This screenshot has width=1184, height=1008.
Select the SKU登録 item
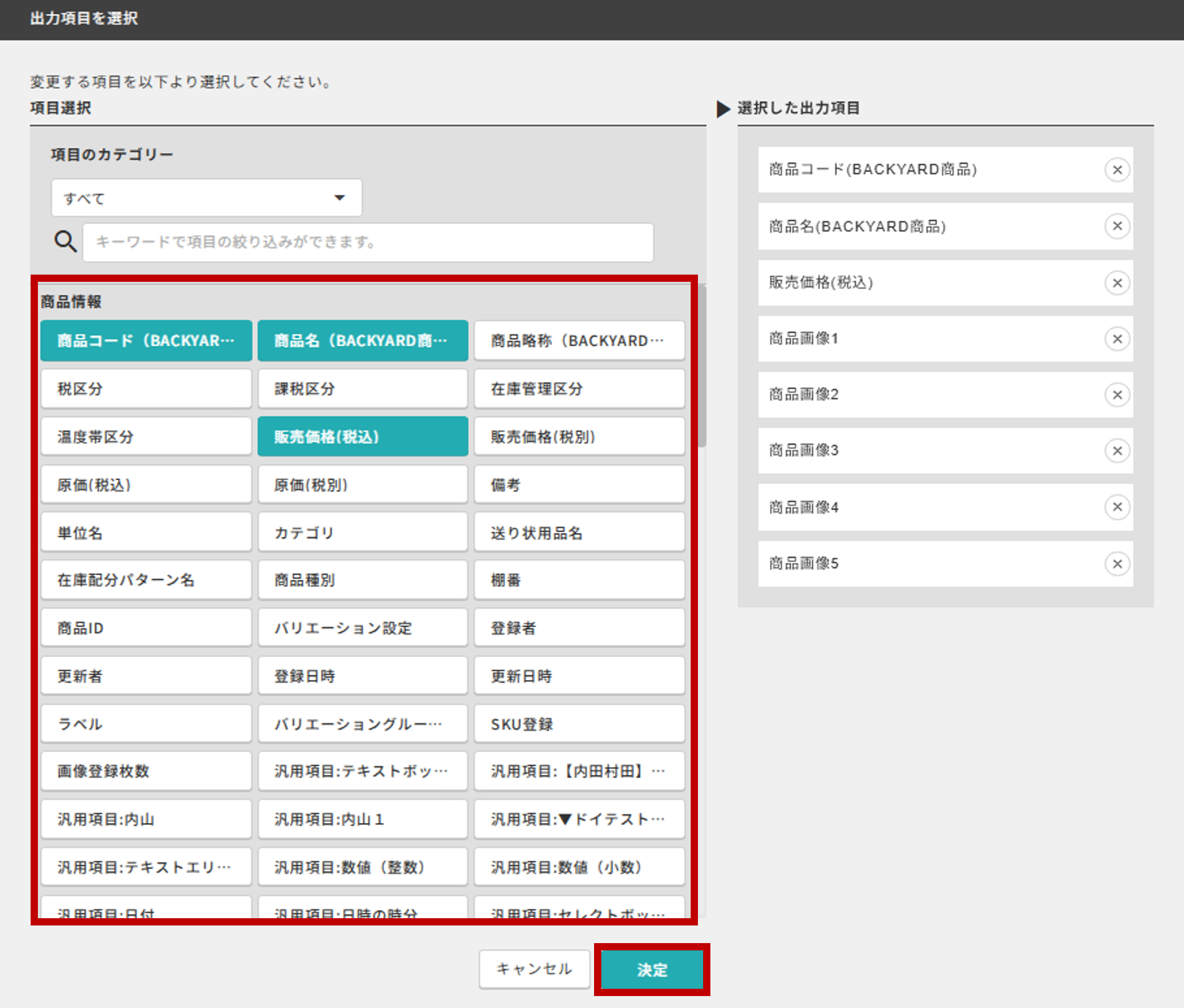tap(580, 724)
